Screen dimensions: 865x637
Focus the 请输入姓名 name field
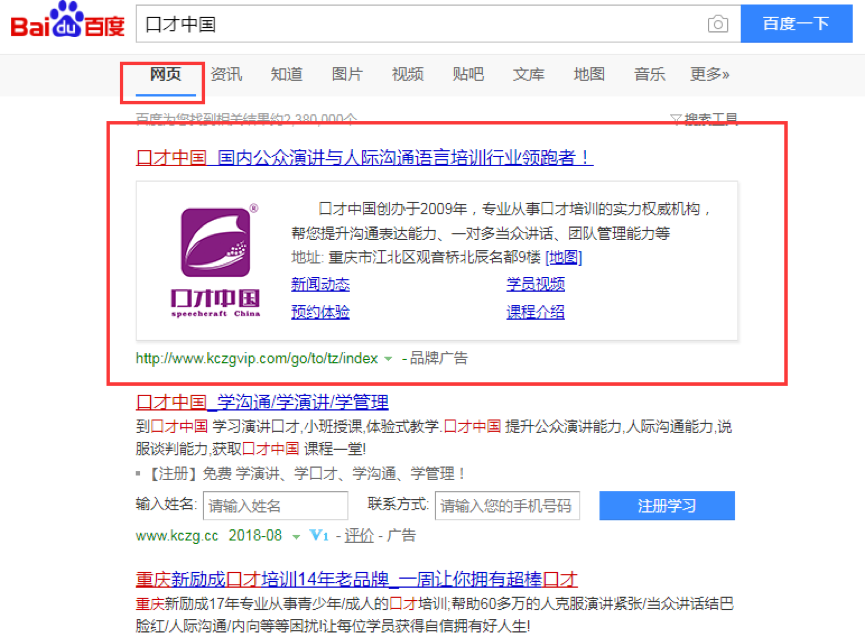275,506
